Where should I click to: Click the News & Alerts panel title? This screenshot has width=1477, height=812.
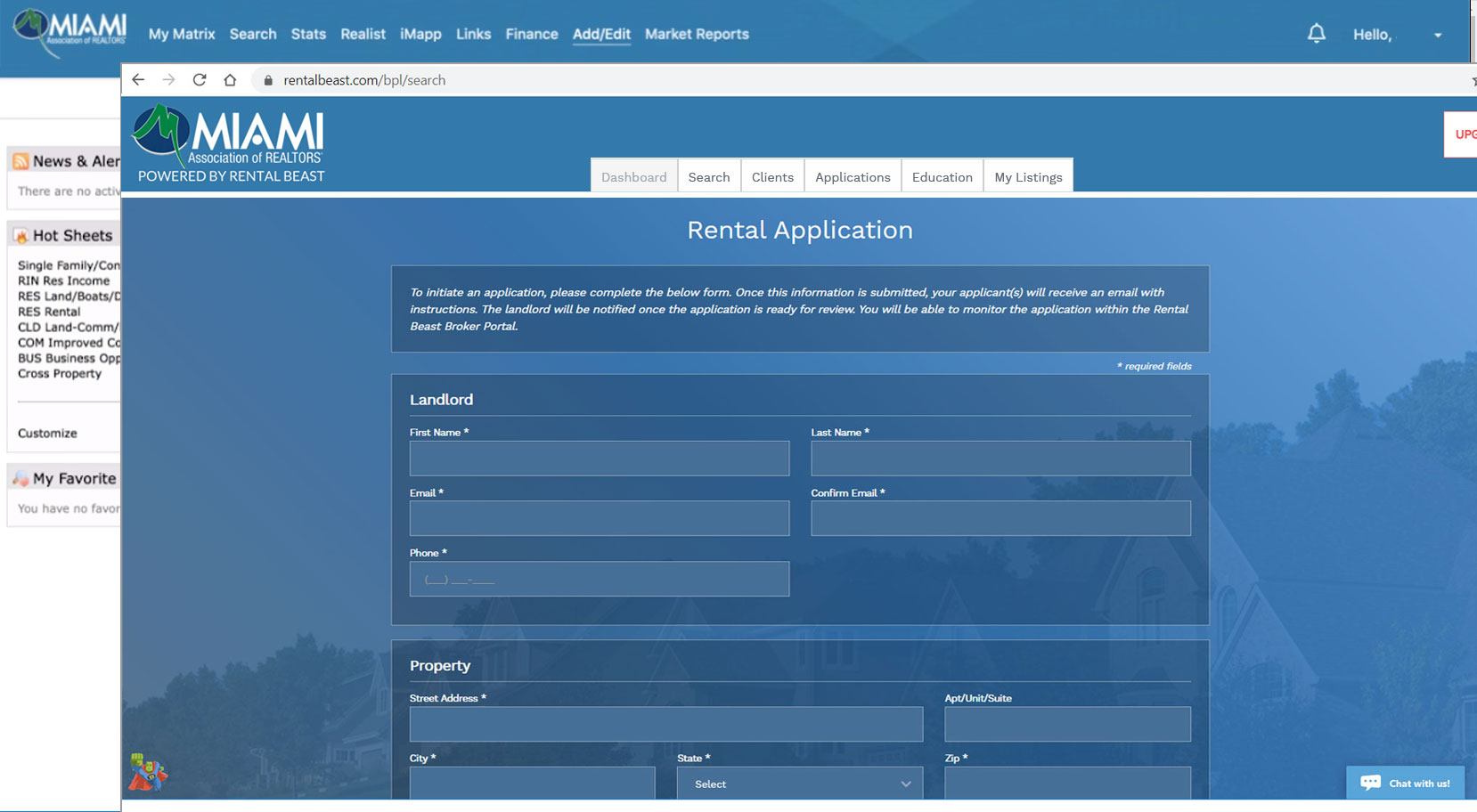[x=77, y=161]
